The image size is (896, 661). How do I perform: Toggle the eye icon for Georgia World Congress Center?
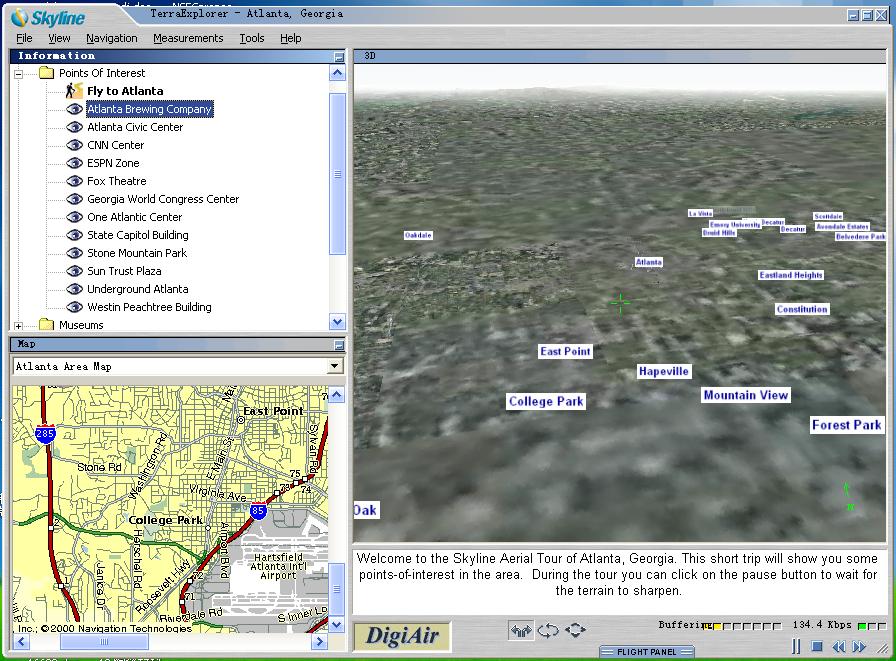pos(74,199)
